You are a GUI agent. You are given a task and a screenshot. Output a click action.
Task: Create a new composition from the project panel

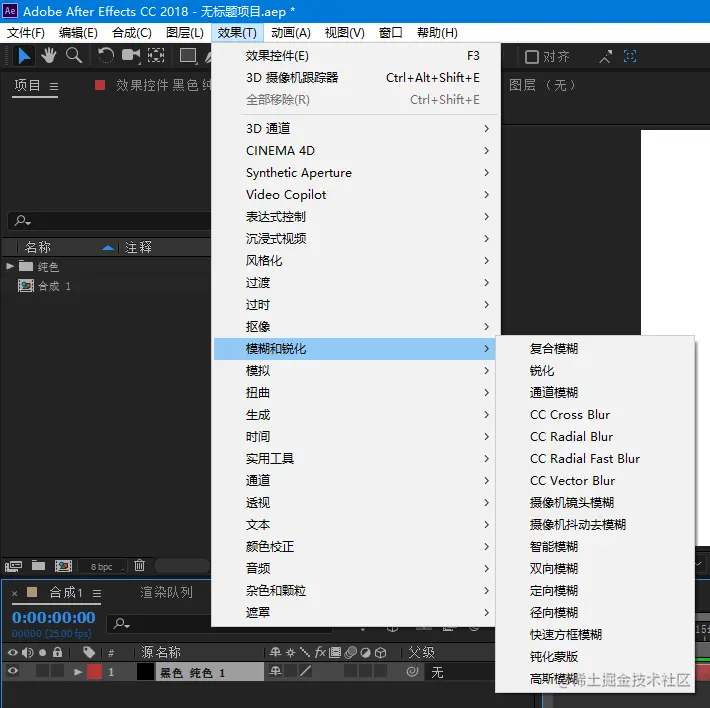pos(63,566)
